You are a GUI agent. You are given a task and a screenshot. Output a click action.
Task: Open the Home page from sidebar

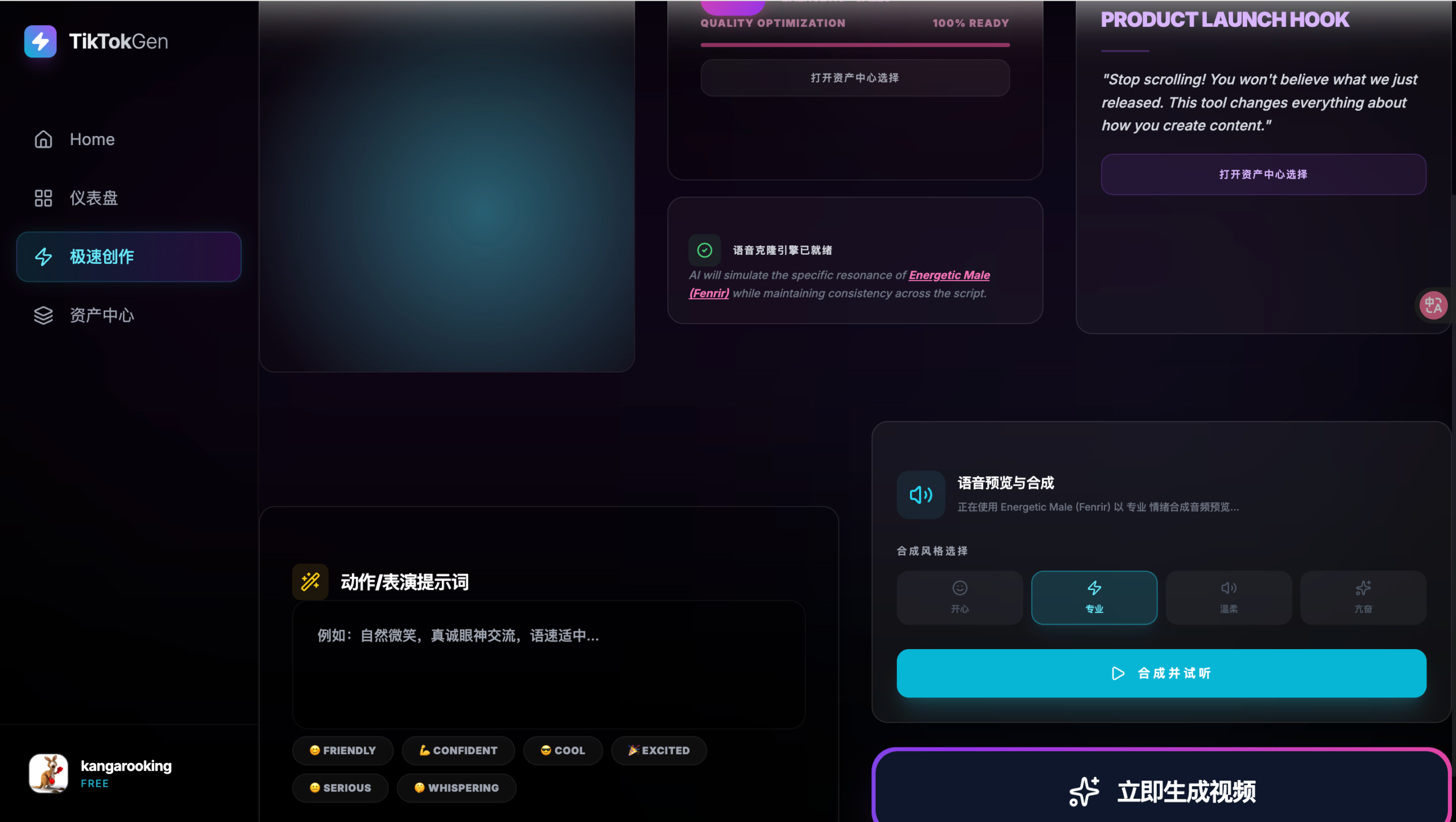pyautogui.click(x=92, y=139)
